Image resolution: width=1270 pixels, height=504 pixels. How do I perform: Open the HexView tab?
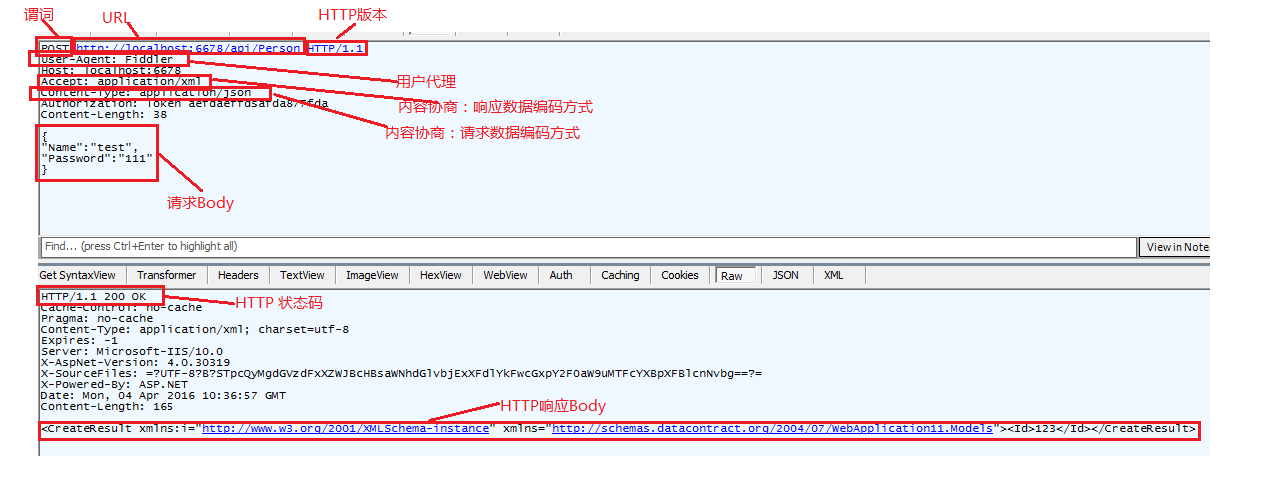click(441, 275)
